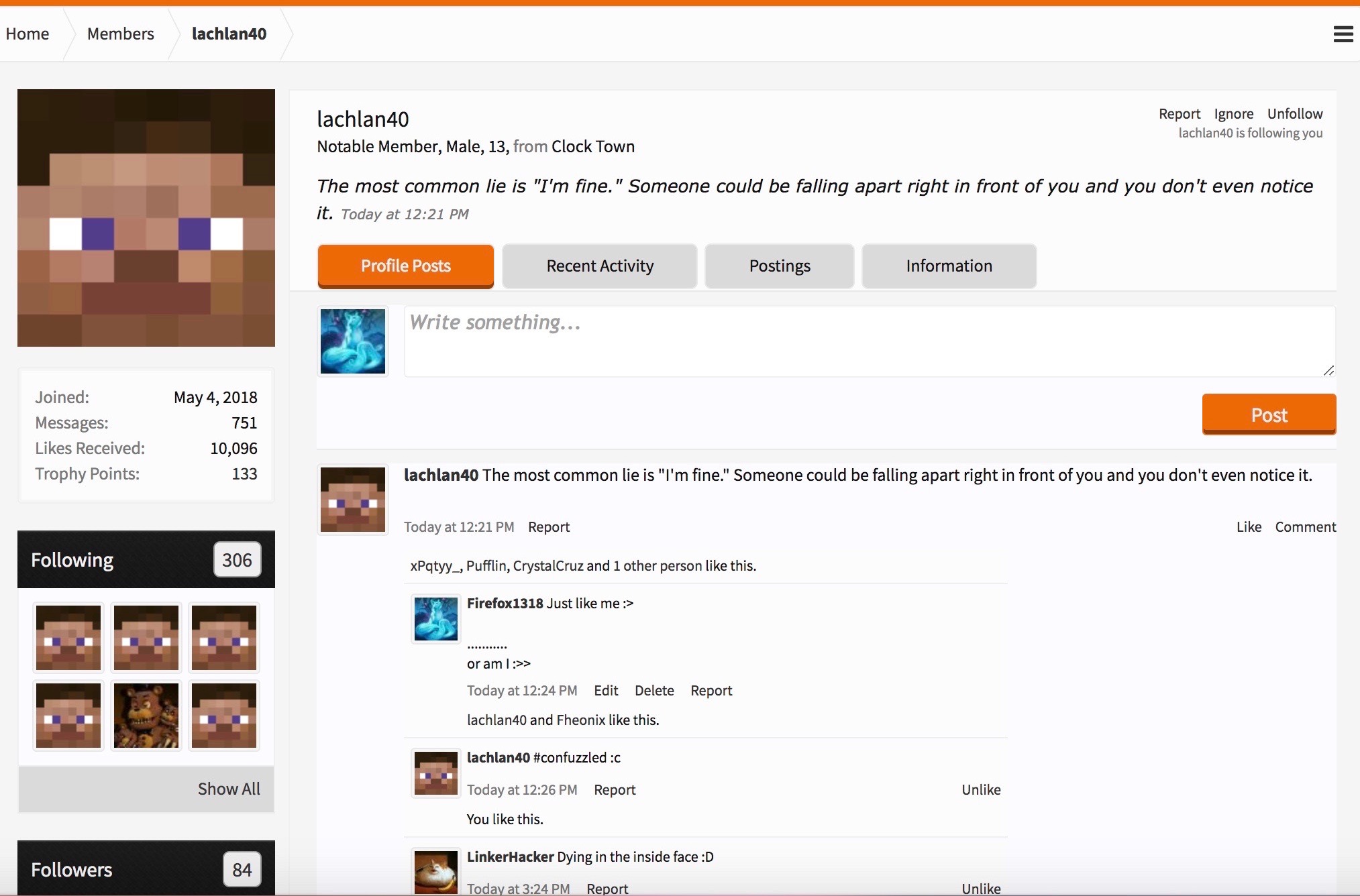Click into the Write something text box
The width and height of the screenshot is (1360, 896).
870,341
